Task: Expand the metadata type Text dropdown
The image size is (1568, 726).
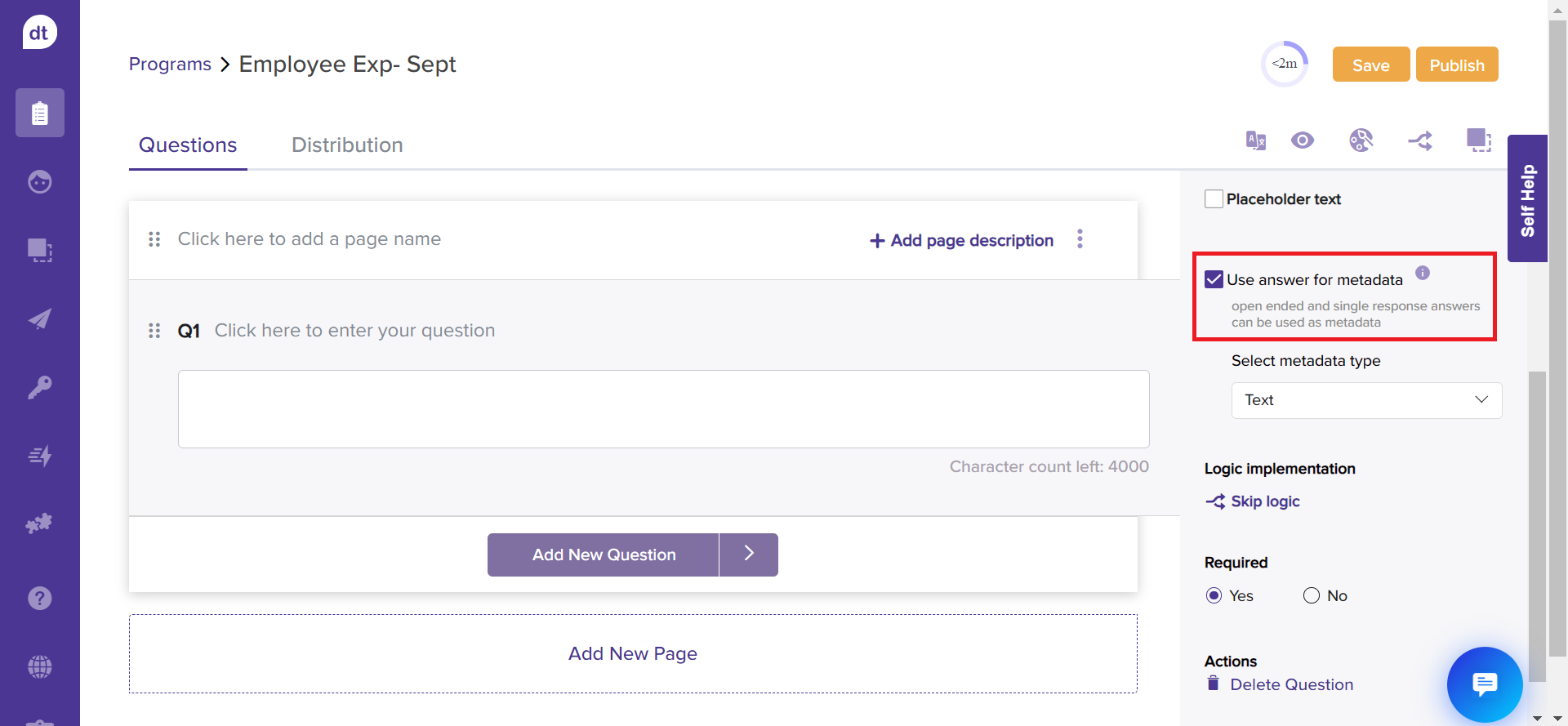Action: (x=1366, y=400)
